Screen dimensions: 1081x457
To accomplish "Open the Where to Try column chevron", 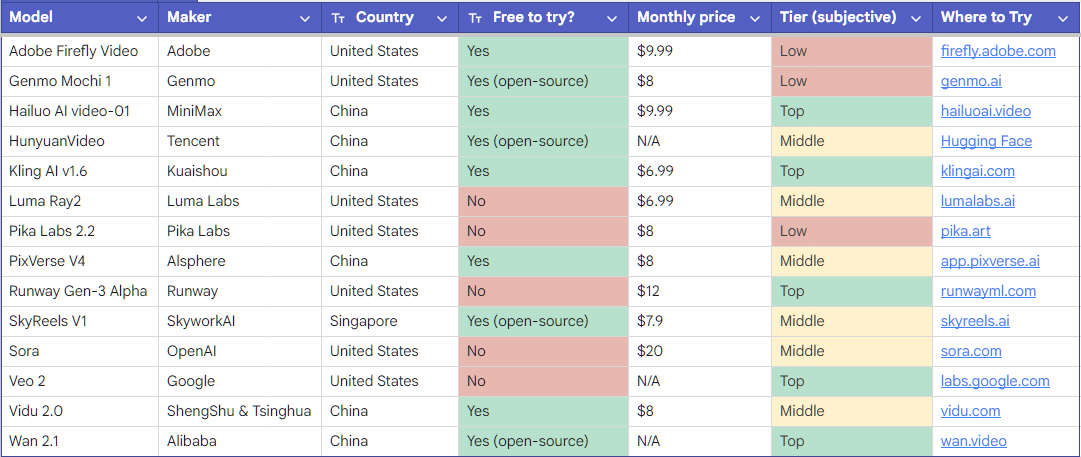I will click(1062, 19).
